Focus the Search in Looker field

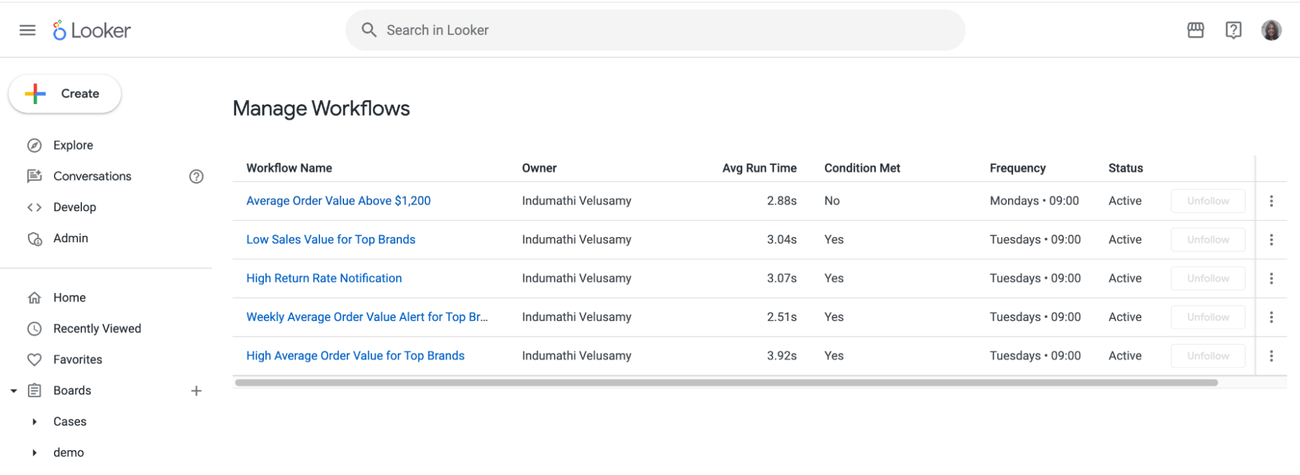coord(655,30)
